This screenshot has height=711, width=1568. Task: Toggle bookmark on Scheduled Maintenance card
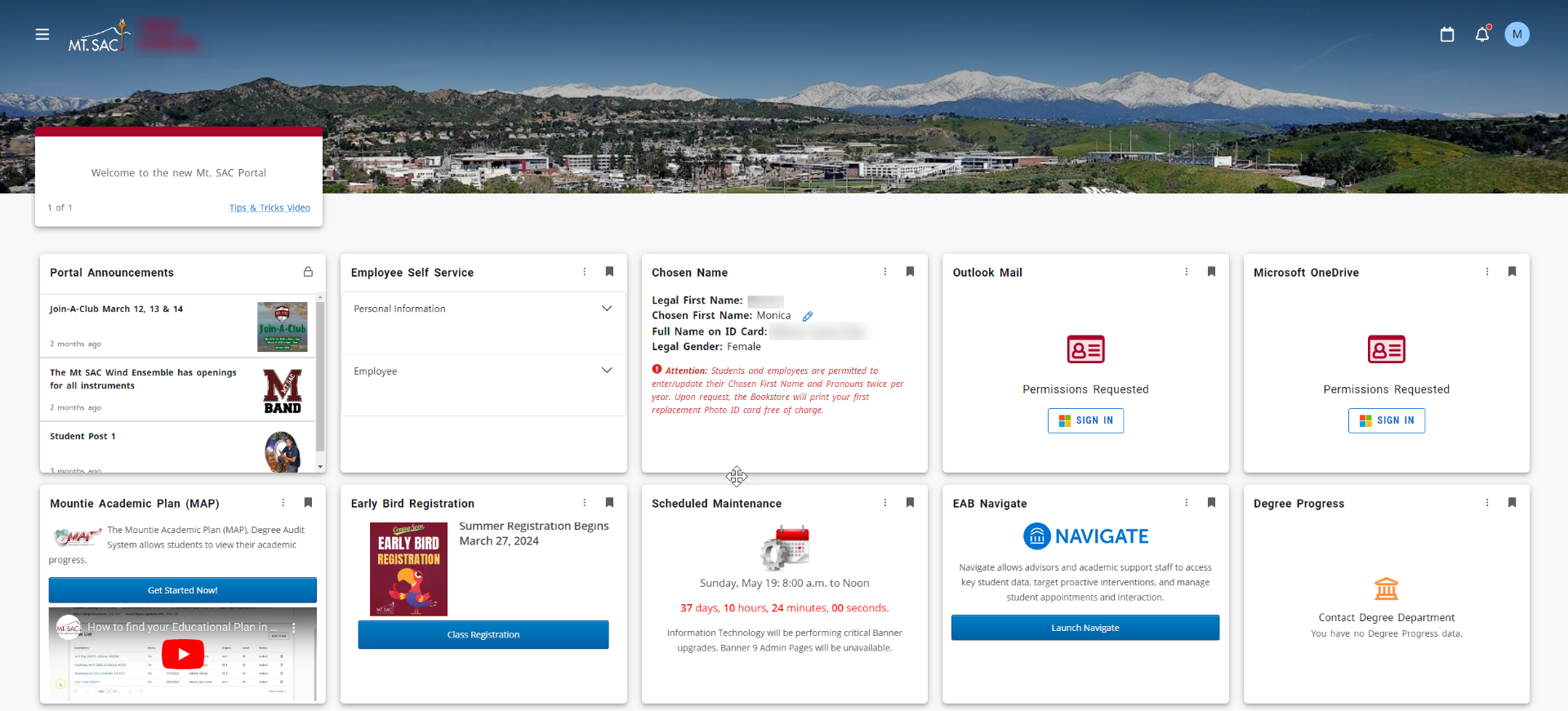point(910,503)
